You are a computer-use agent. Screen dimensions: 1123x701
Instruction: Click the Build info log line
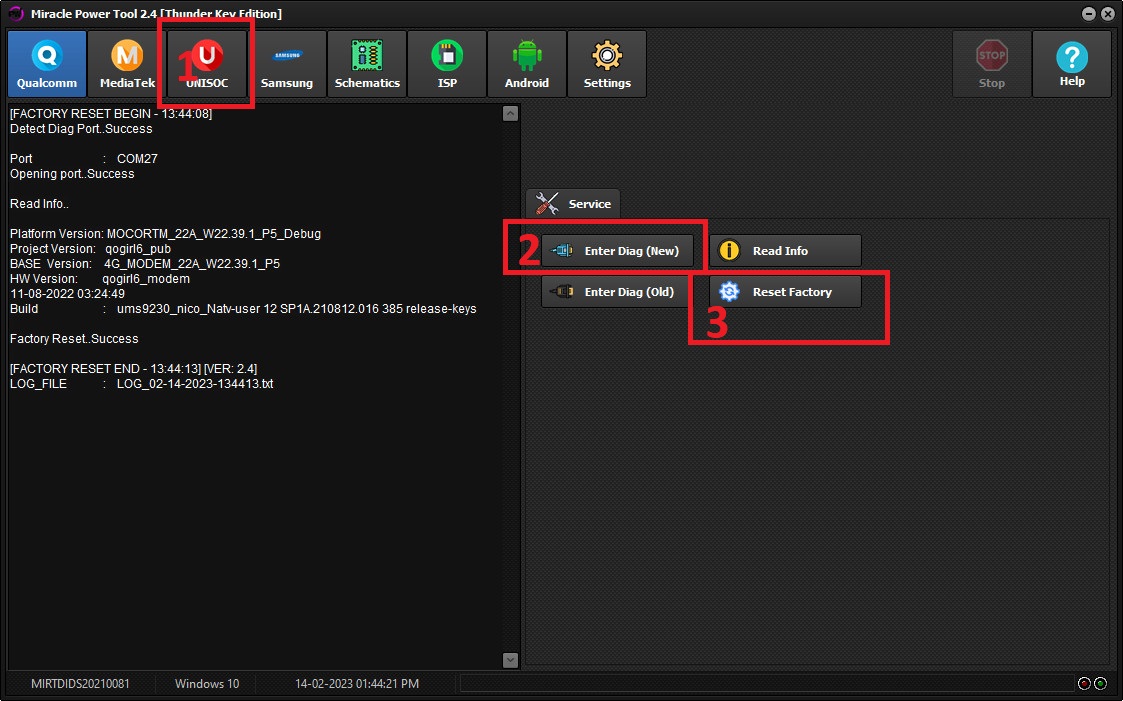click(x=243, y=309)
